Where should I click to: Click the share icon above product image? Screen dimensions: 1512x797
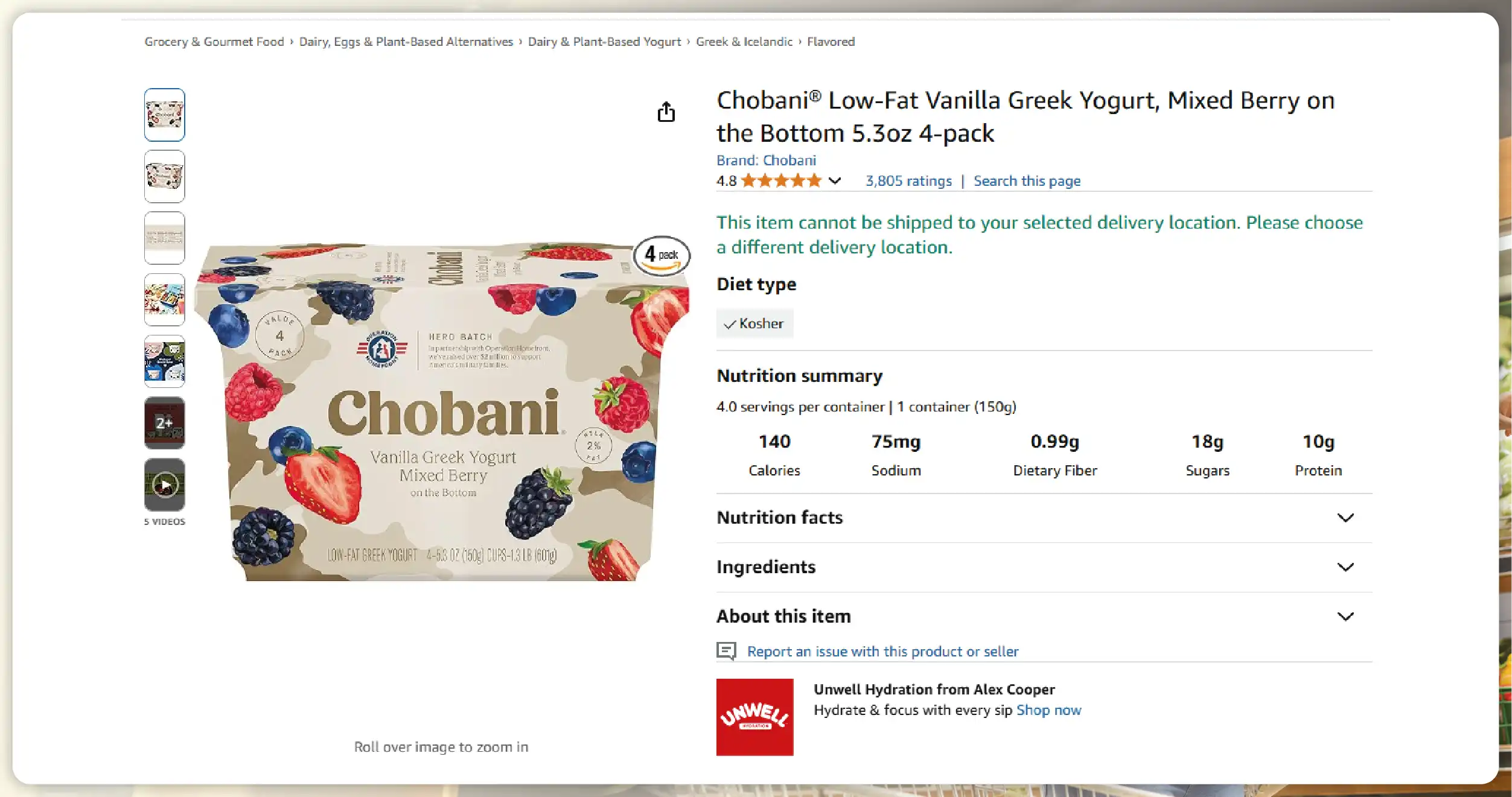[666, 112]
